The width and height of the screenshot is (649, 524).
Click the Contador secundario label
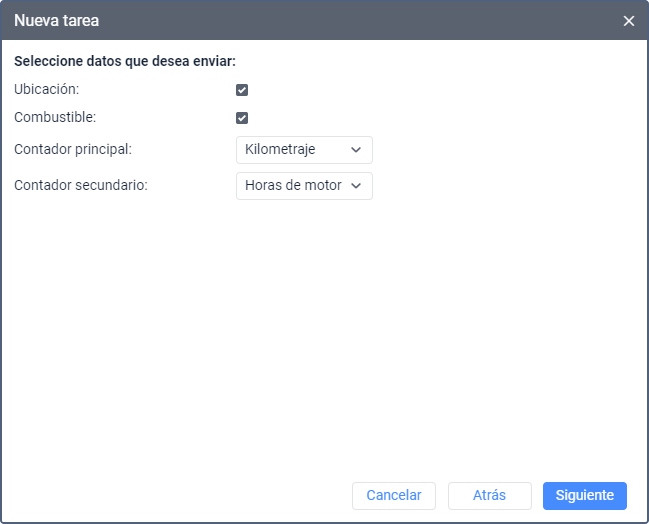pos(81,186)
